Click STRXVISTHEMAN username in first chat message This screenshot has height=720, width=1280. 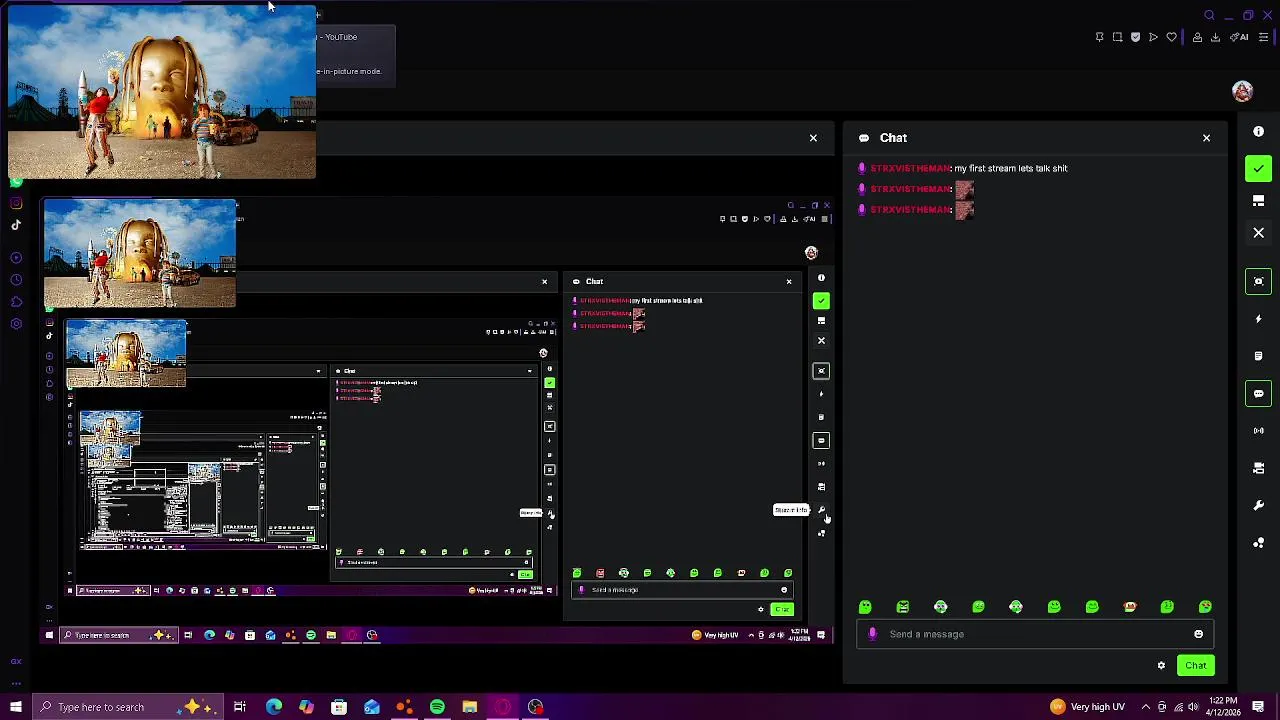pyautogui.click(x=909, y=169)
